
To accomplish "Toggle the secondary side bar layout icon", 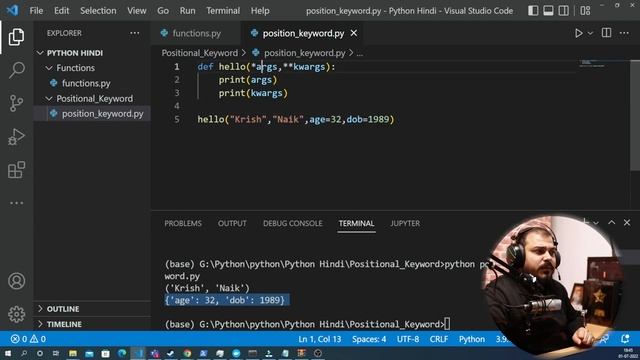I will click(x=564, y=11).
